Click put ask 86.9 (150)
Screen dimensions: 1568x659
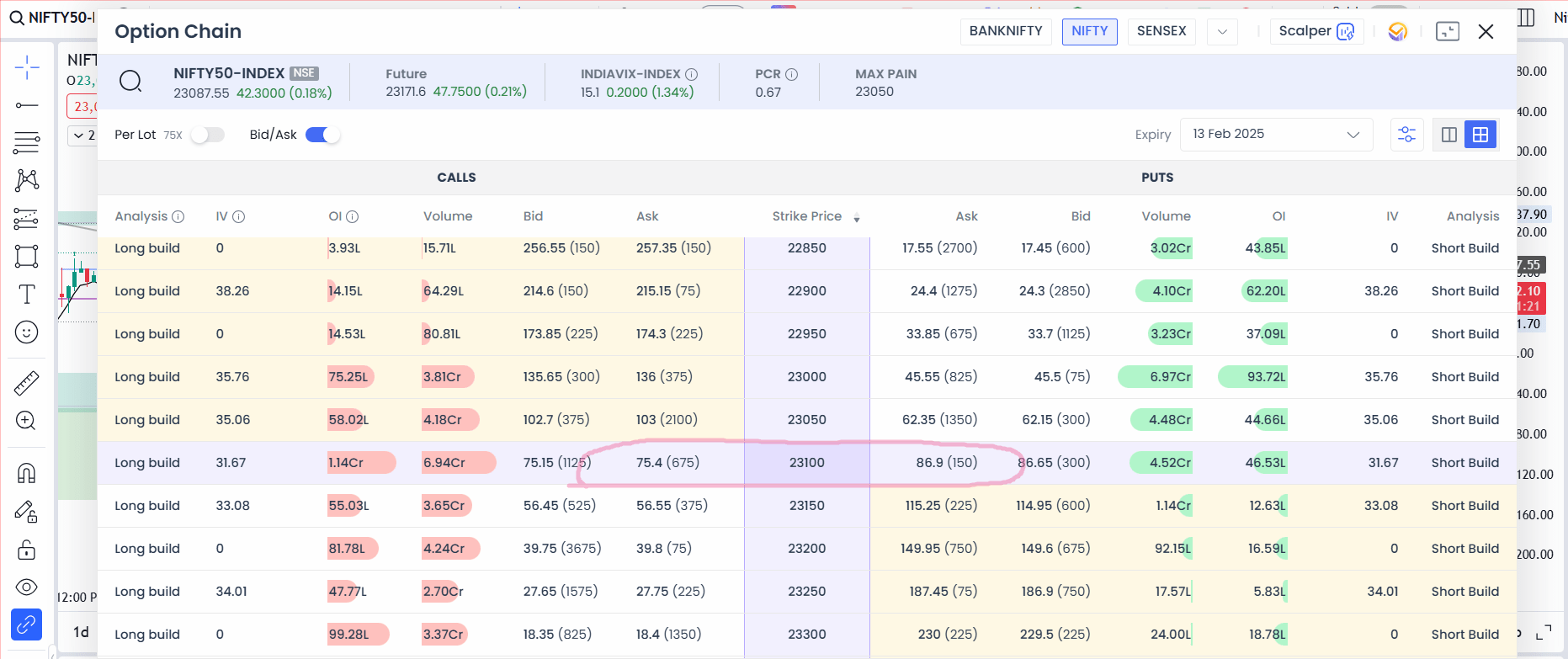(x=947, y=463)
